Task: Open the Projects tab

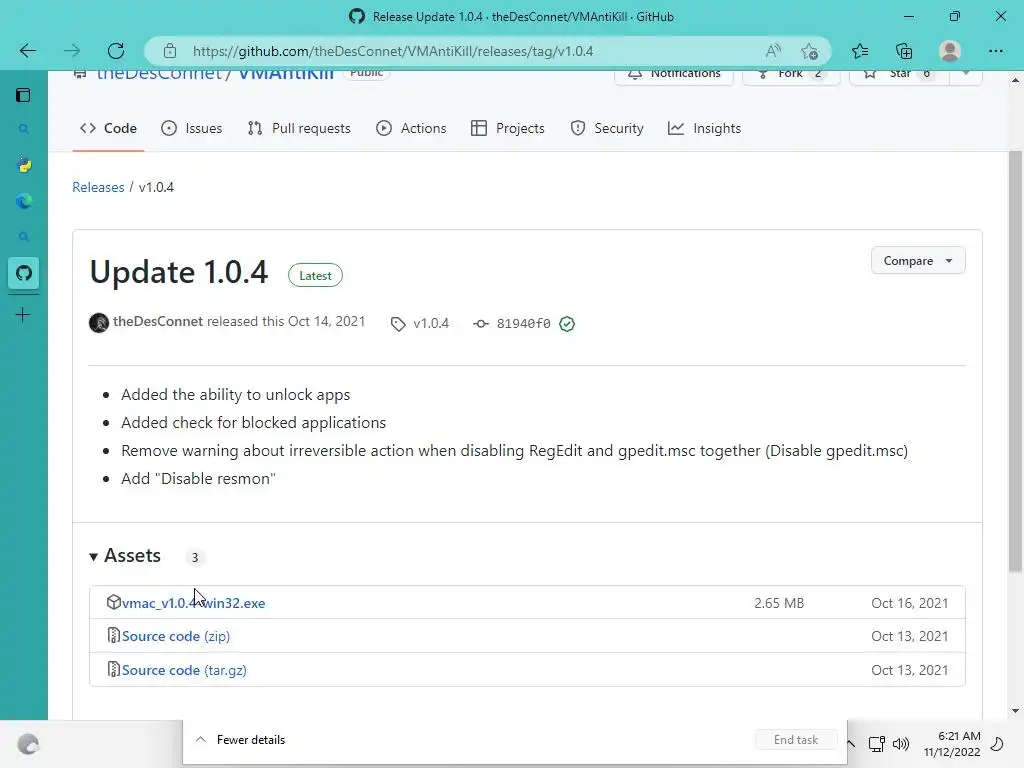Action: pyautogui.click(x=507, y=128)
